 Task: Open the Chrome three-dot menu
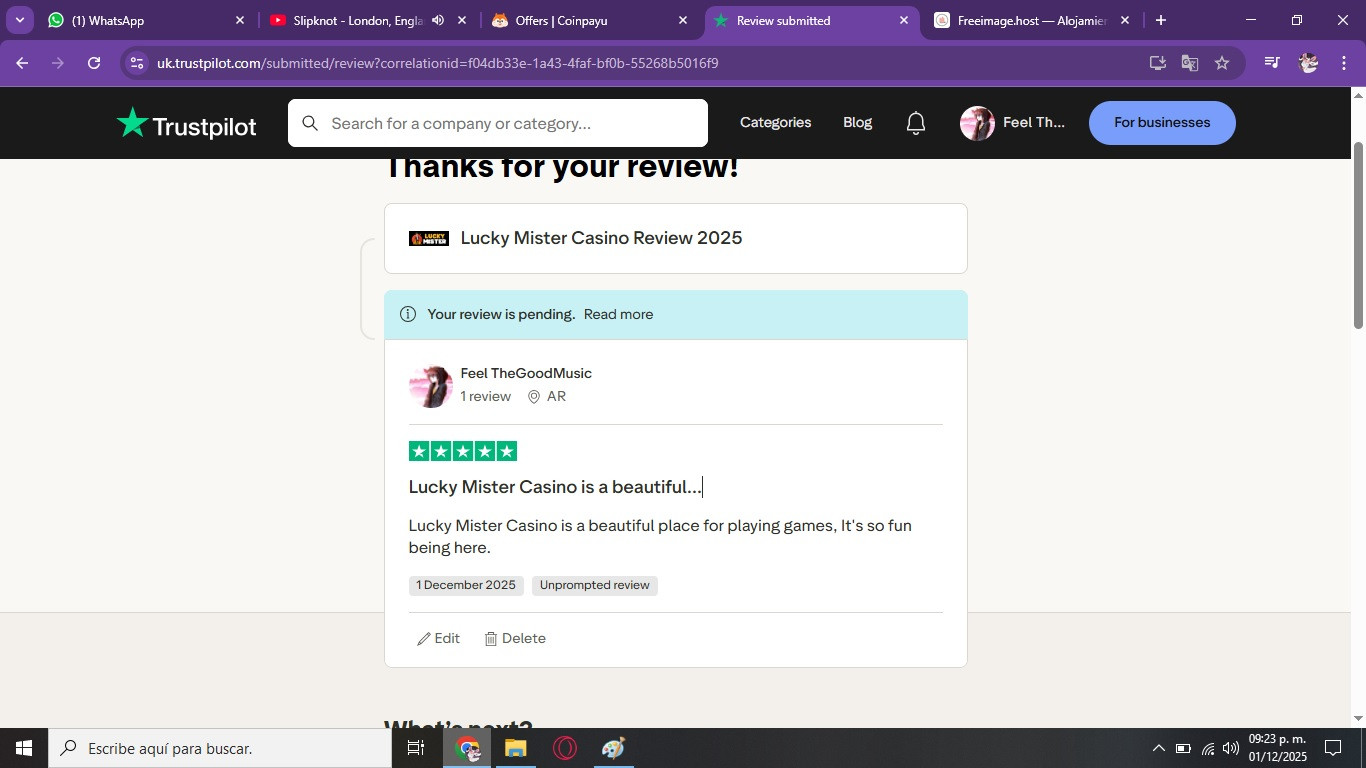pyautogui.click(x=1342, y=63)
